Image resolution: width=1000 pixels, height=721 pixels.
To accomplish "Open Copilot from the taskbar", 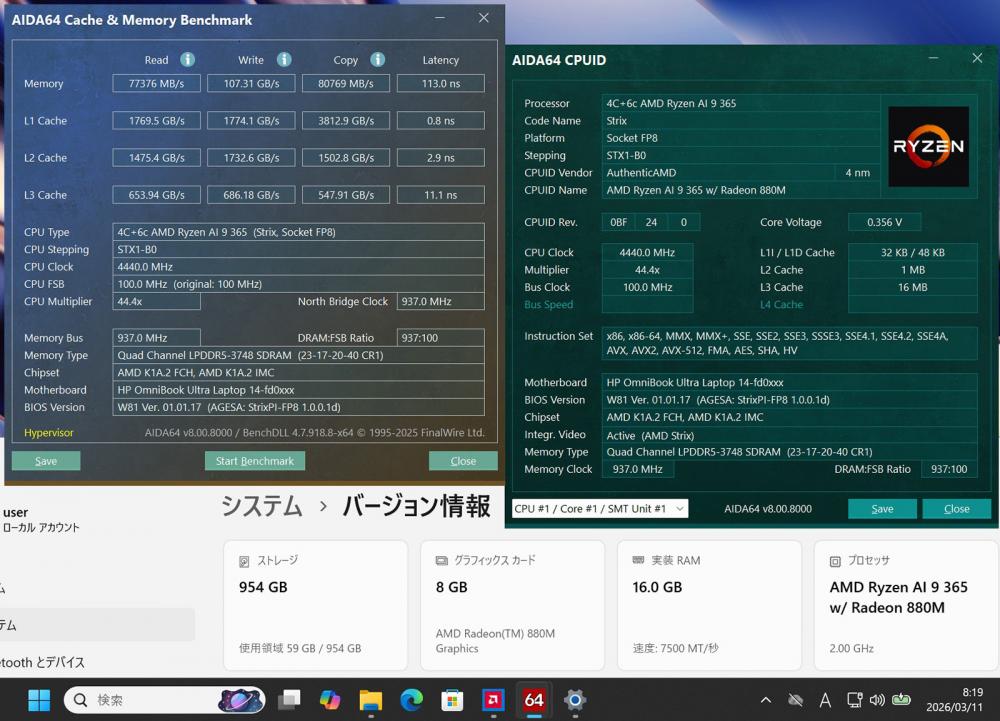I will point(330,700).
